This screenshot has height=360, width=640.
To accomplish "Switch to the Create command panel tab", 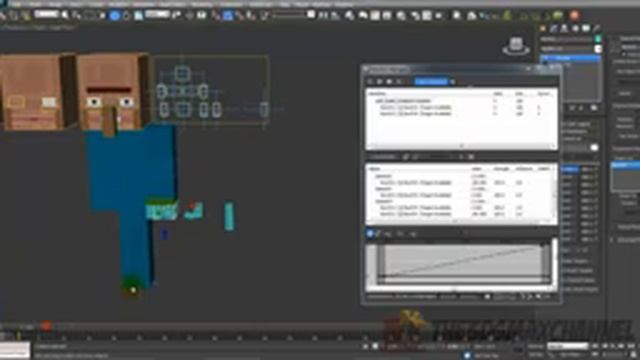I will pos(543,29).
